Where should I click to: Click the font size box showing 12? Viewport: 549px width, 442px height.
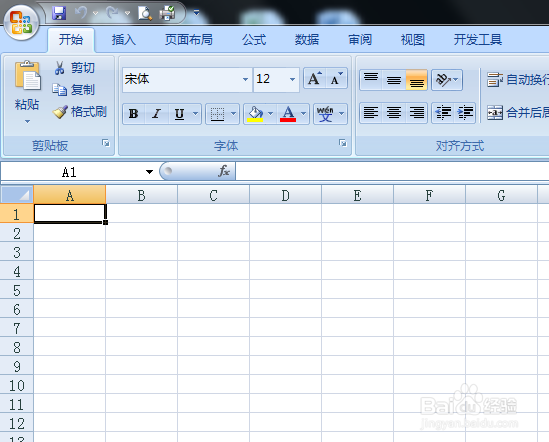click(x=270, y=79)
